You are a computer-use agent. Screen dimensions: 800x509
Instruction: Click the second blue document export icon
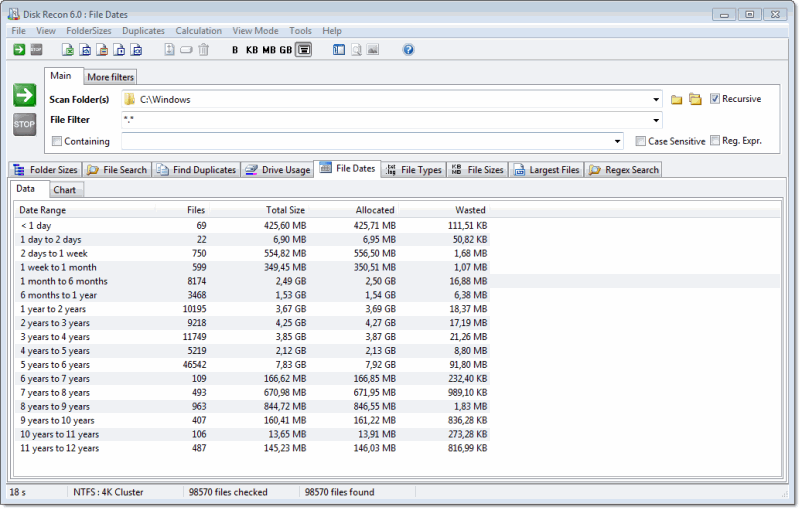85,49
